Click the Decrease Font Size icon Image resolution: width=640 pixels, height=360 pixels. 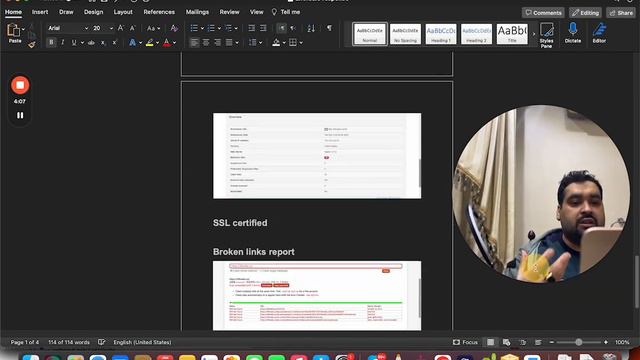[x=132, y=28]
